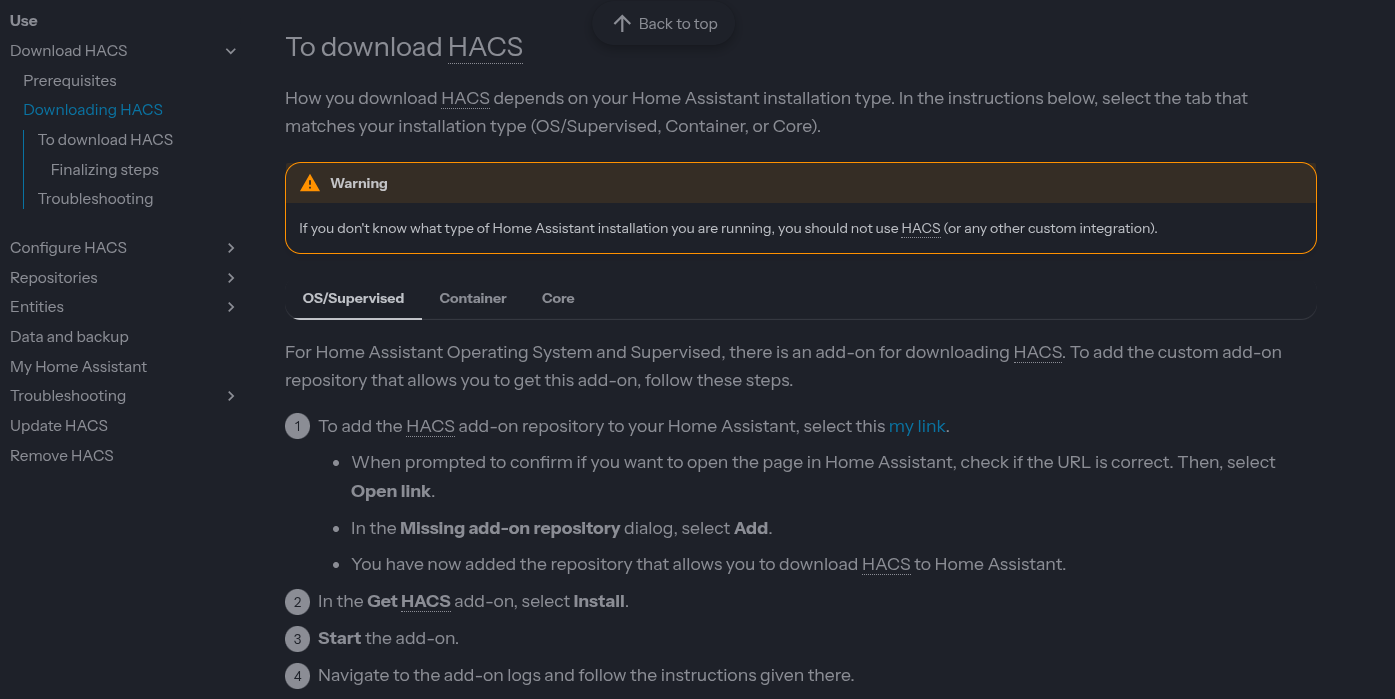The image size is (1395, 699).
Task: Expand the Configure HACS chevron
Action: (231, 248)
